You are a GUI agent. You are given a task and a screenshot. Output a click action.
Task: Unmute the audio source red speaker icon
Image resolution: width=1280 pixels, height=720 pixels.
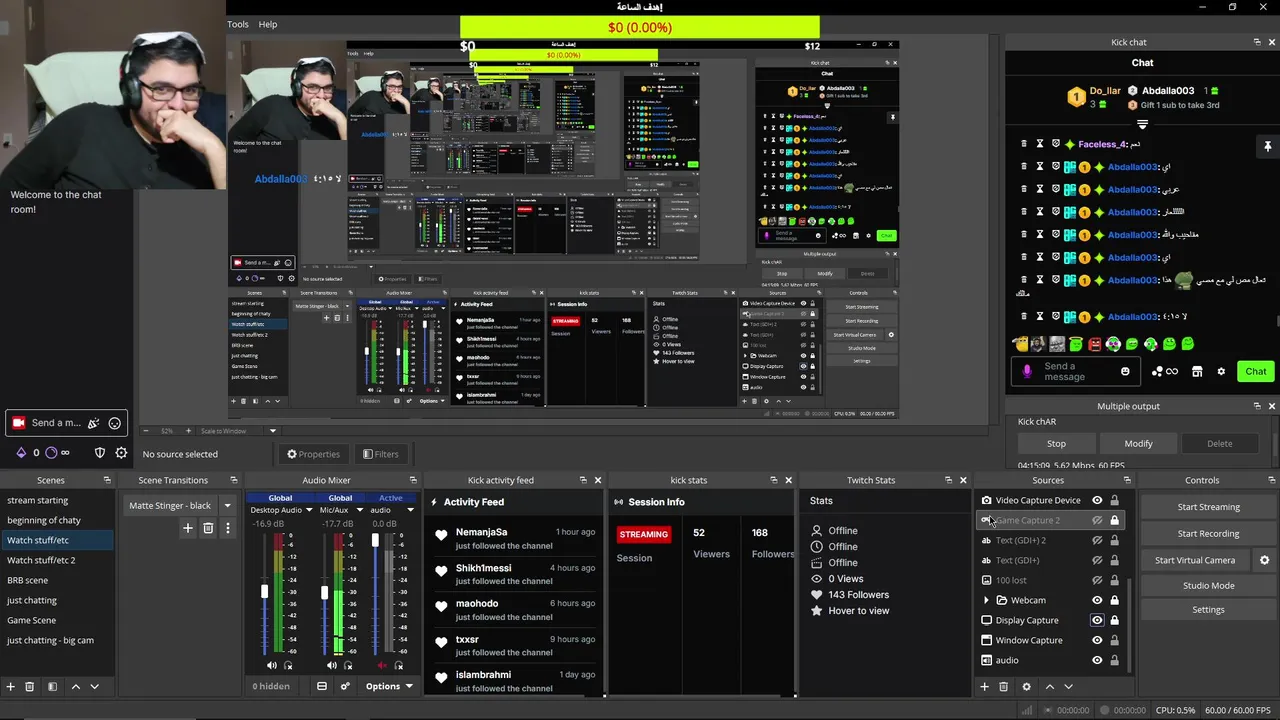point(381,665)
